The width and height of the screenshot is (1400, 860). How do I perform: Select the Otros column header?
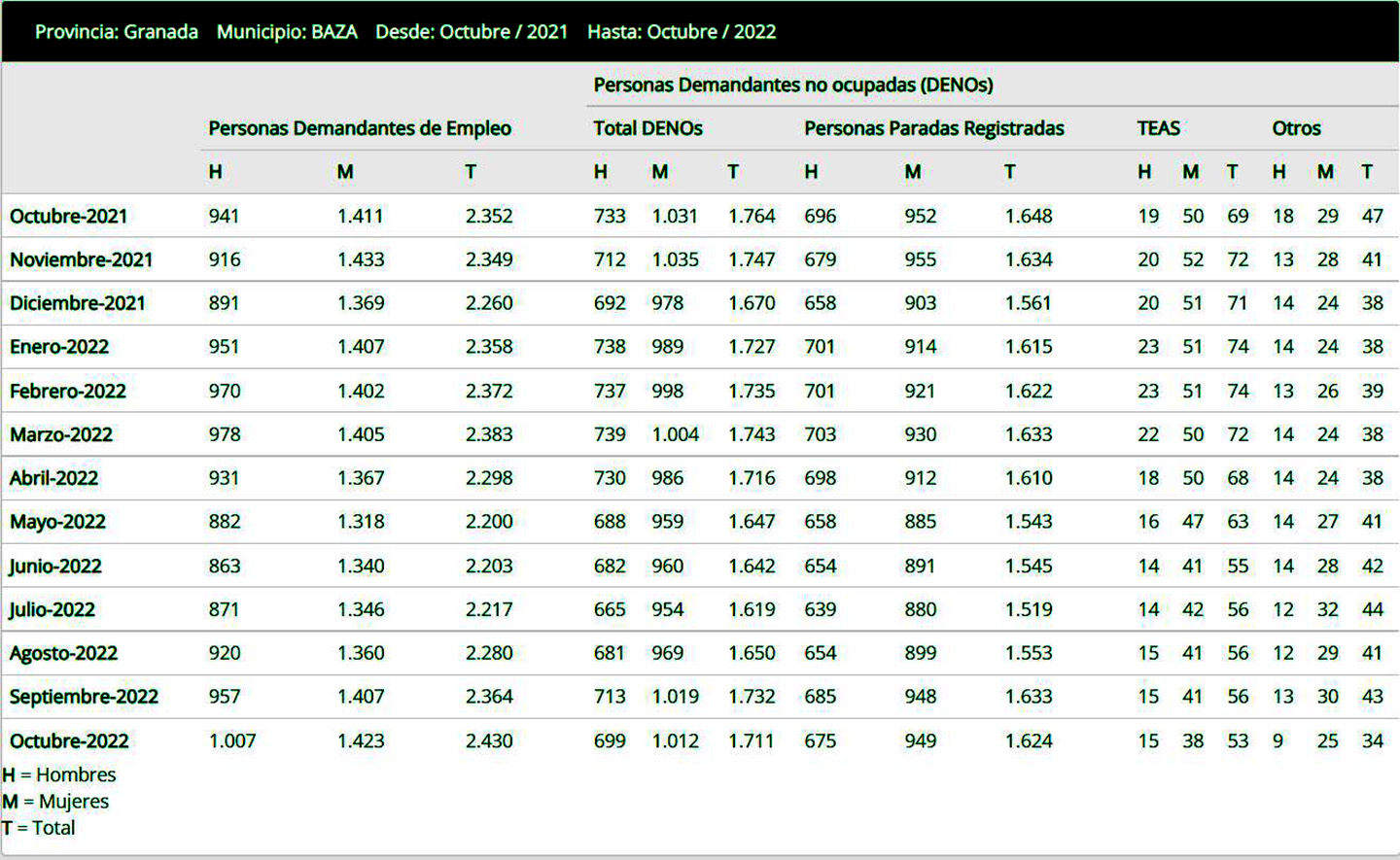coord(1296,128)
